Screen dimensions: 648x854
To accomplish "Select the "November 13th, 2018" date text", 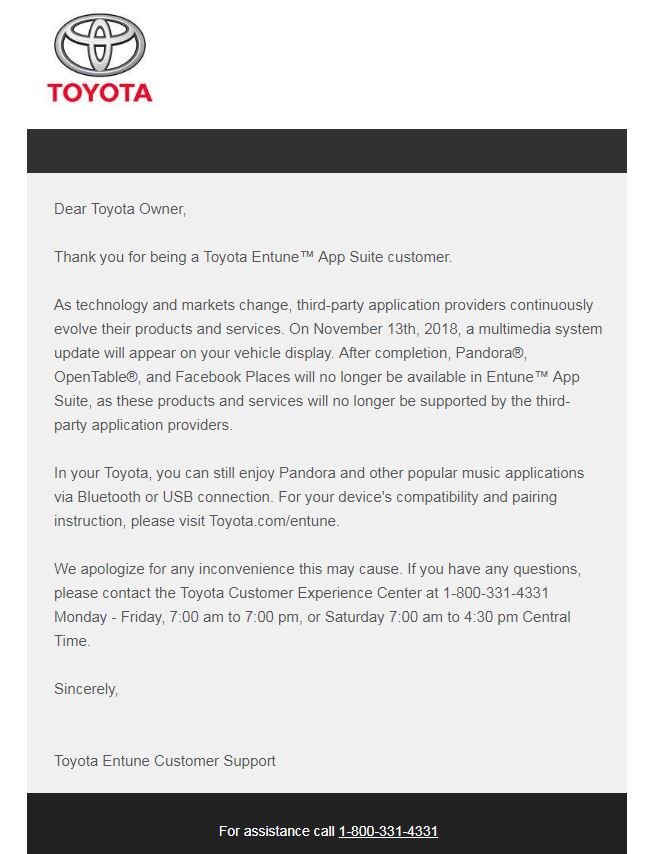I will [386, 329].
